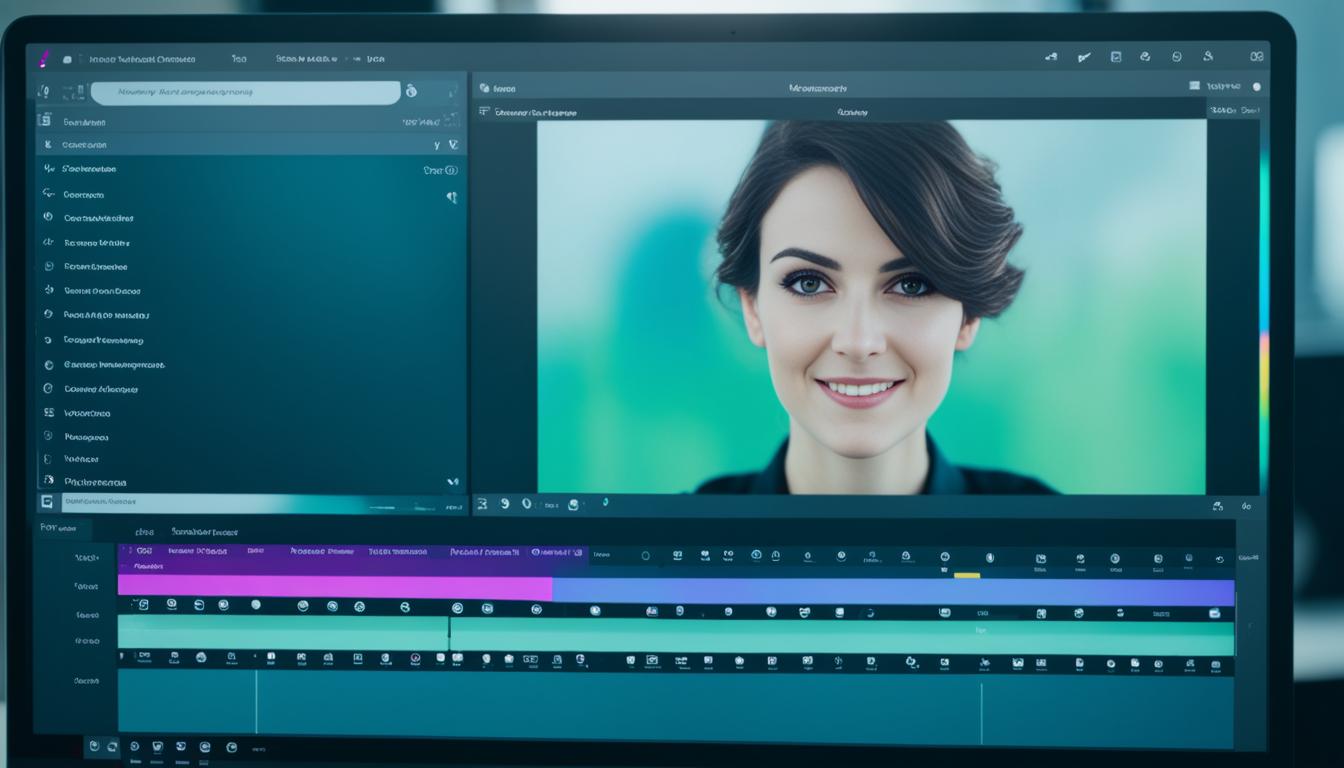Click the circled badge at right of third list row
The image size is (1344, 768).
coord(451,170)
